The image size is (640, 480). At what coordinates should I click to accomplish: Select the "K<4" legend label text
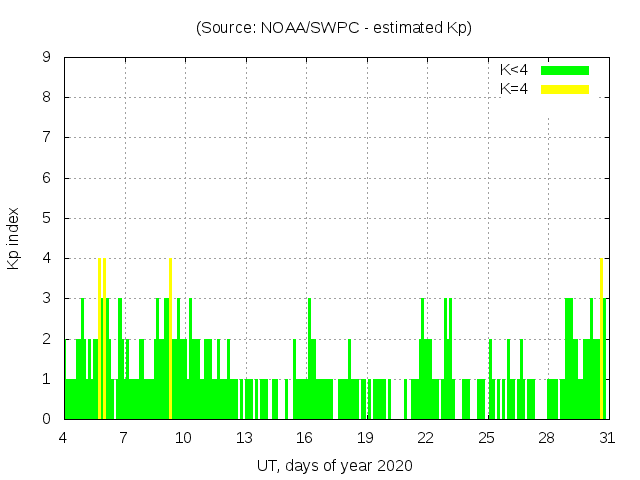pyautogui.click(x=514, y=70)
